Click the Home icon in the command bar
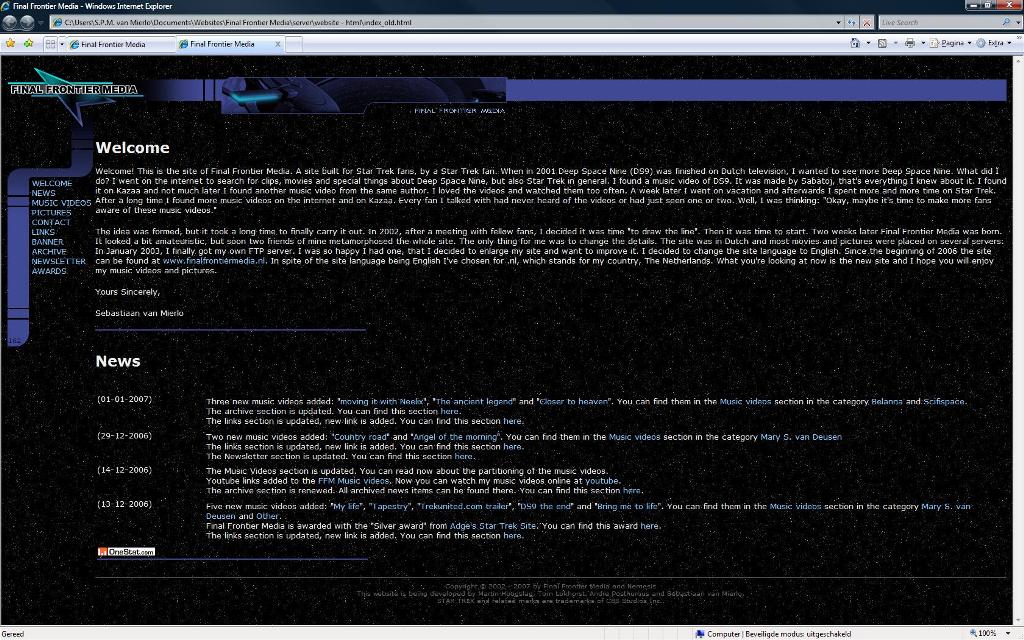This screenshot has height=640, width=1024. coord(855,43)
